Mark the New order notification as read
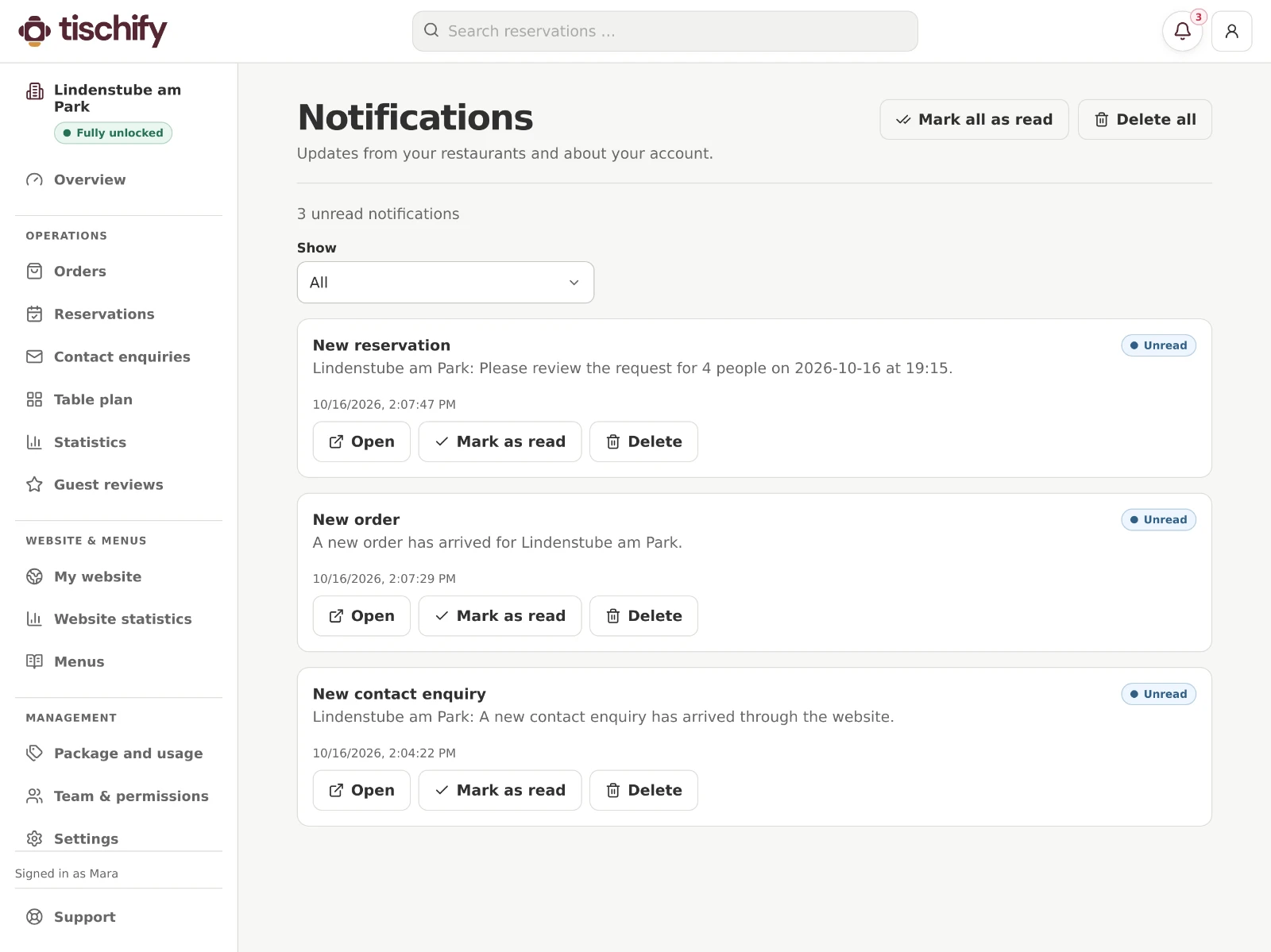 (x=500, y=616)
